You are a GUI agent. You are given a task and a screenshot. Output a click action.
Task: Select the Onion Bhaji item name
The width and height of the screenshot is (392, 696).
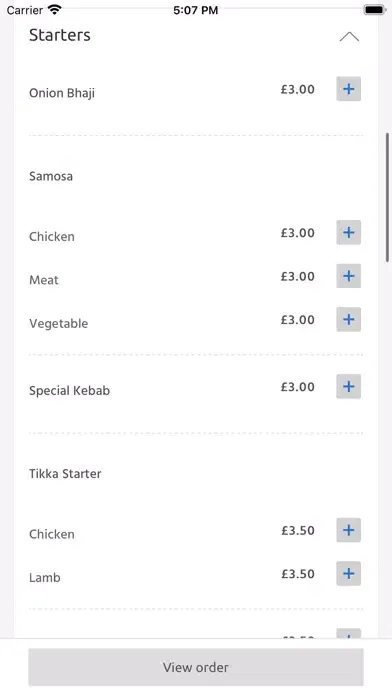(62, 93)
